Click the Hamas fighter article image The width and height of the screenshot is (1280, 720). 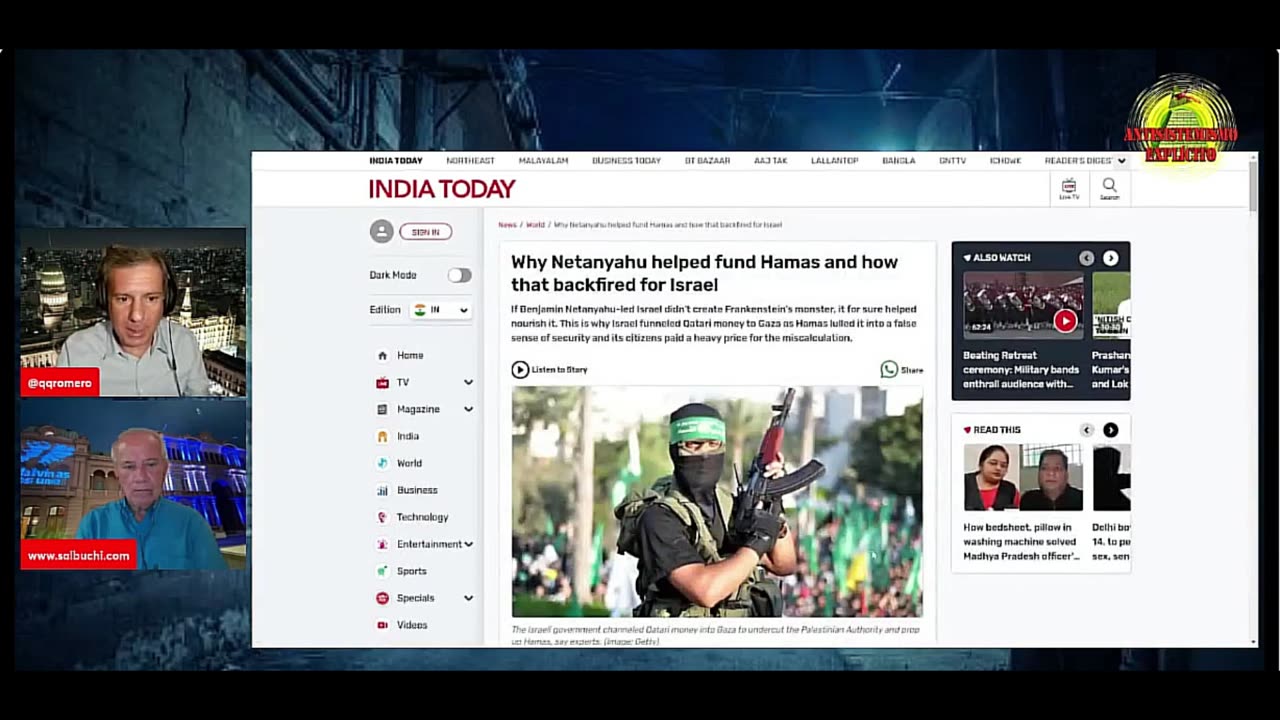tap(717, 502)
